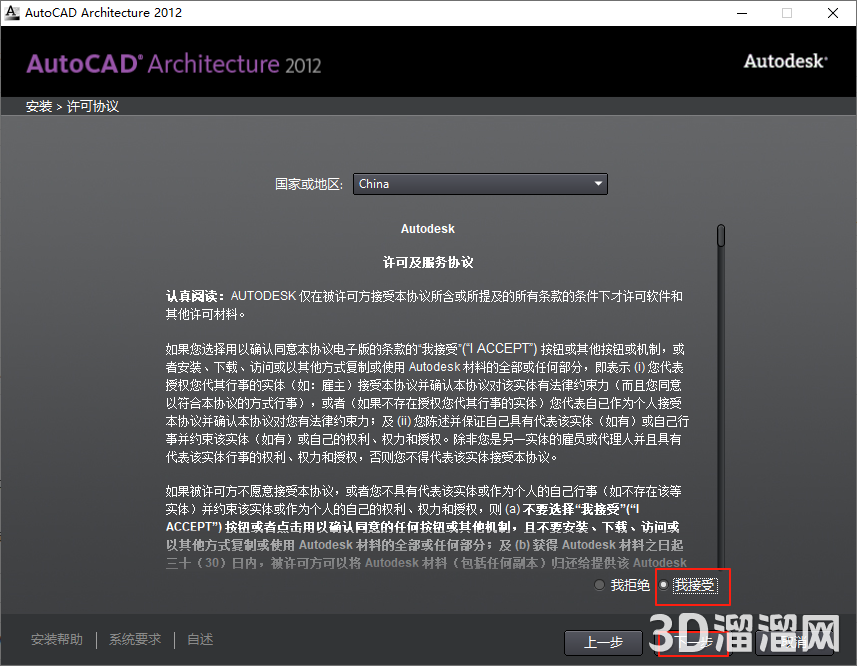Open 系统要求 (System Requirements) link
Image resolution: width=857 pixels, height=666 pixels.
coord(134,639)
